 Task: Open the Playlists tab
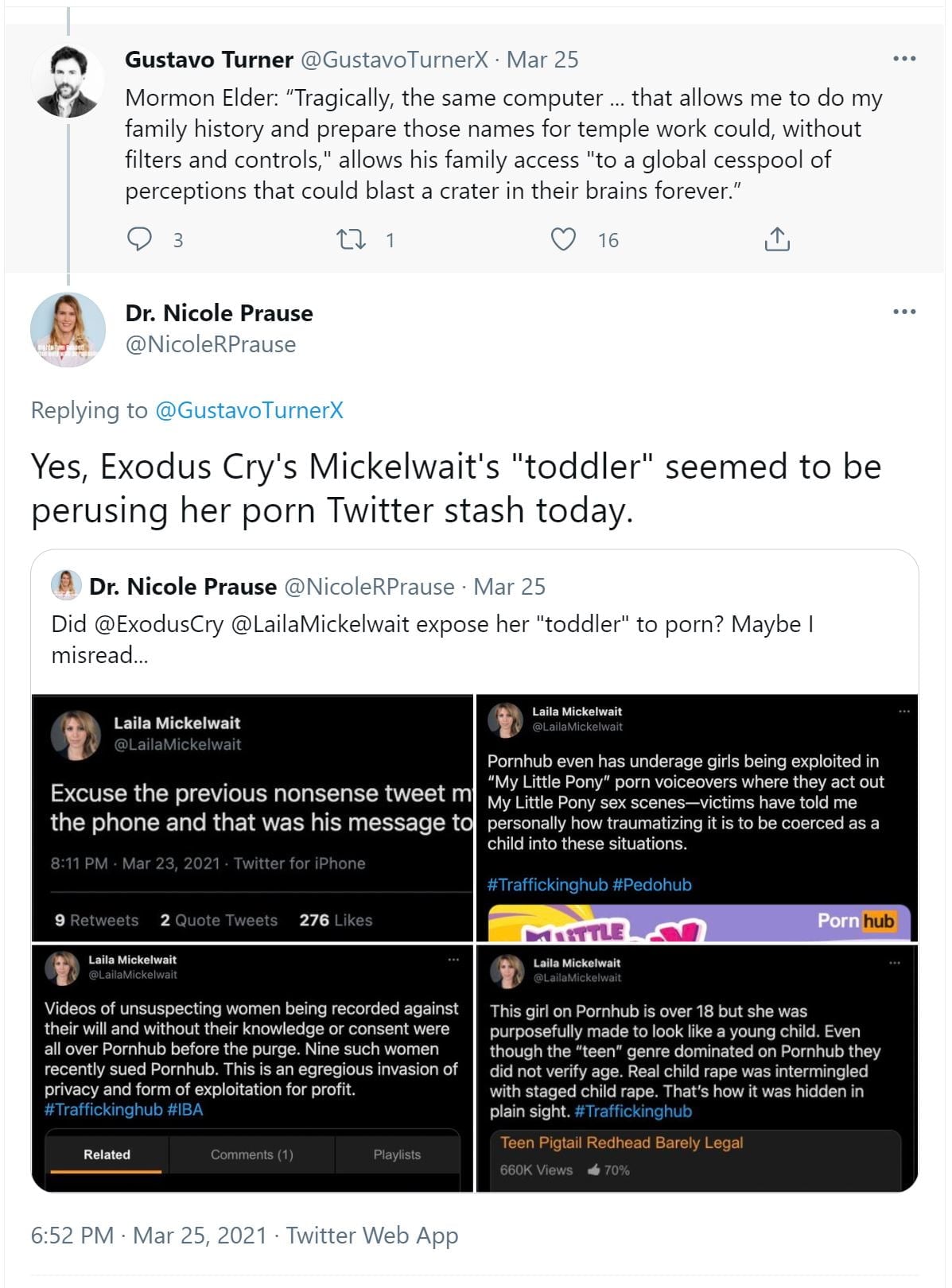[x=397, y=1154]
